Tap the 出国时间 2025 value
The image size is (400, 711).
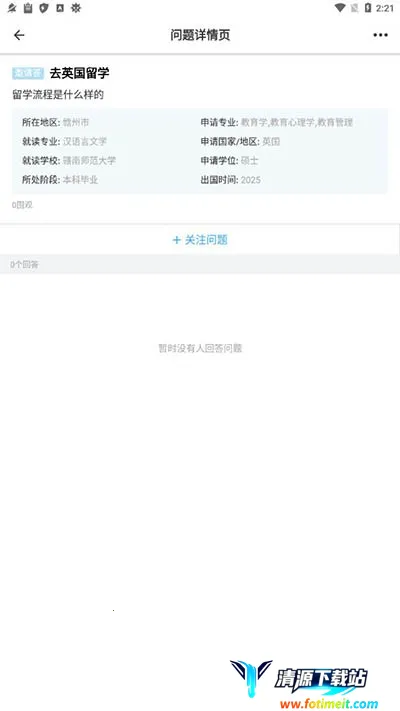[x=251, y=180]
